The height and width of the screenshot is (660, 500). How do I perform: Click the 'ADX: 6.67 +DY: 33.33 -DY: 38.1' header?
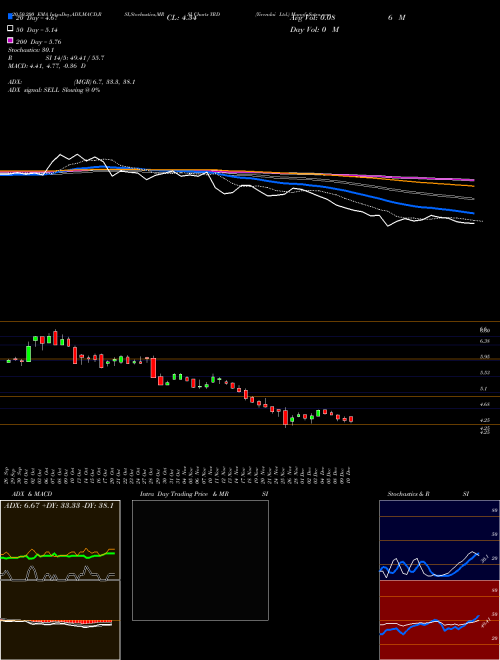[59, 506]
